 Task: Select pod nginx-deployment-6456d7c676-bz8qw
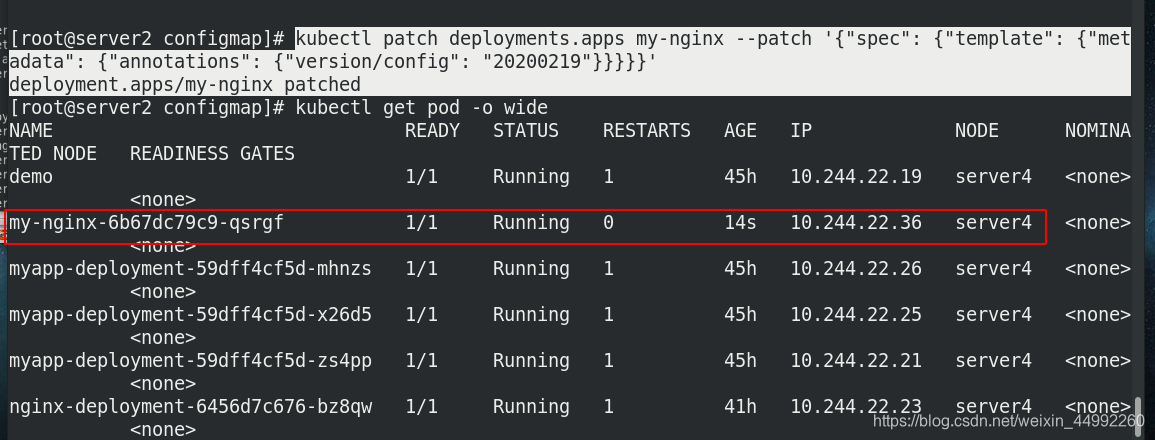tap(190, 407)
